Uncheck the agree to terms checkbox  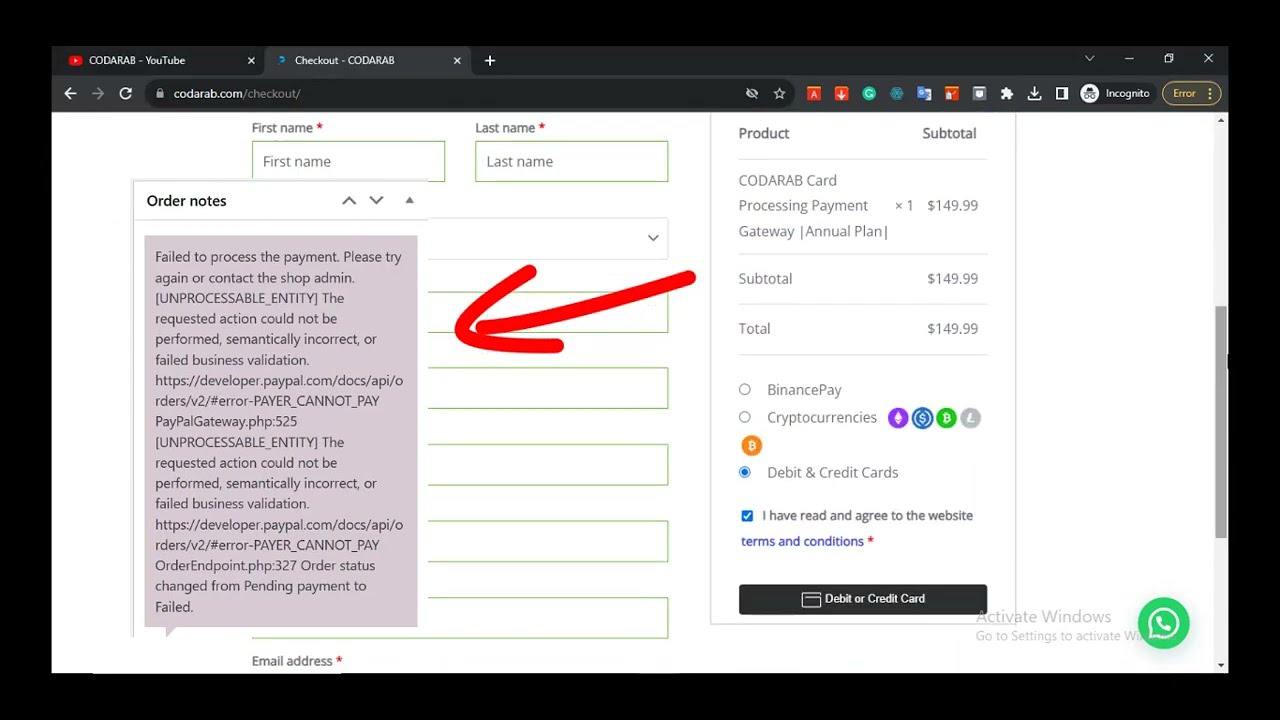click(x=747, y=516)
